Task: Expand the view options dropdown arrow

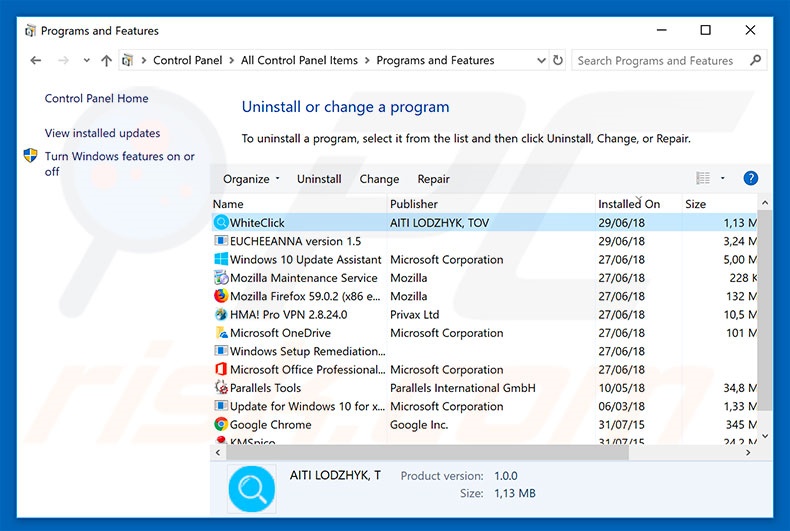Action: [723, 179]
